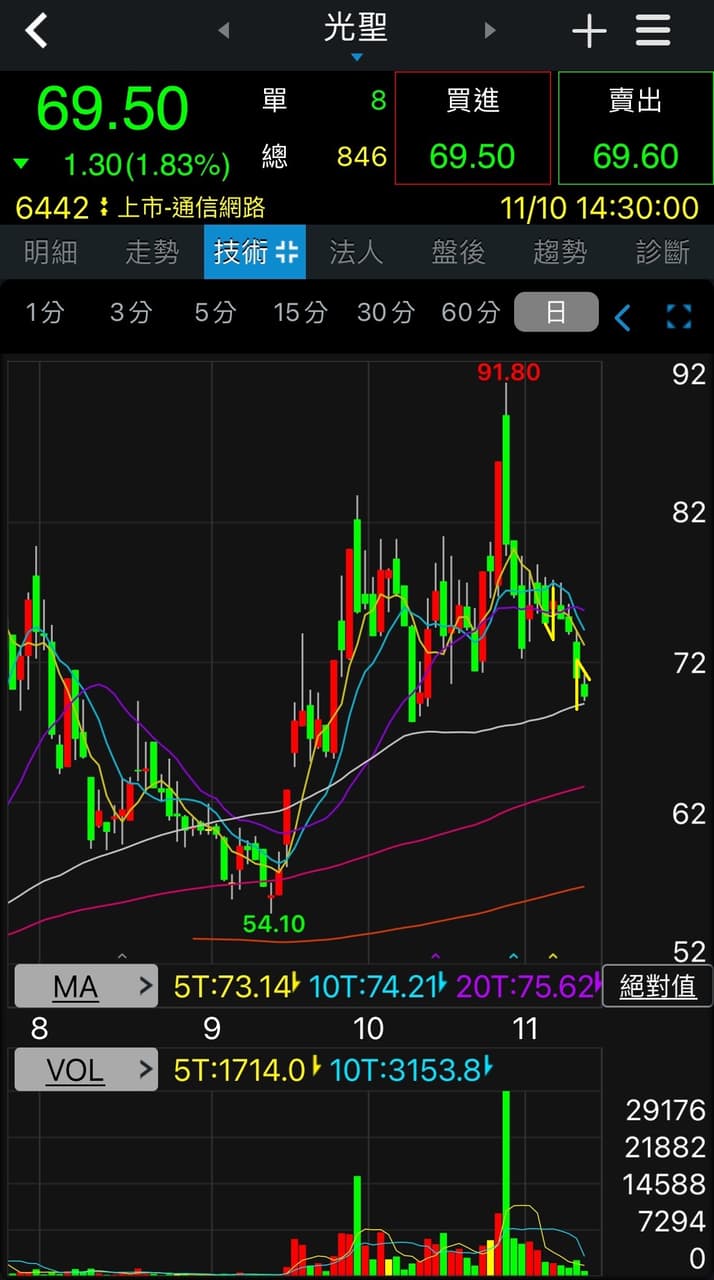This screenshot has height=1280, width=714.
Task: Open the hamburger menu
Action: pos(653,31)
